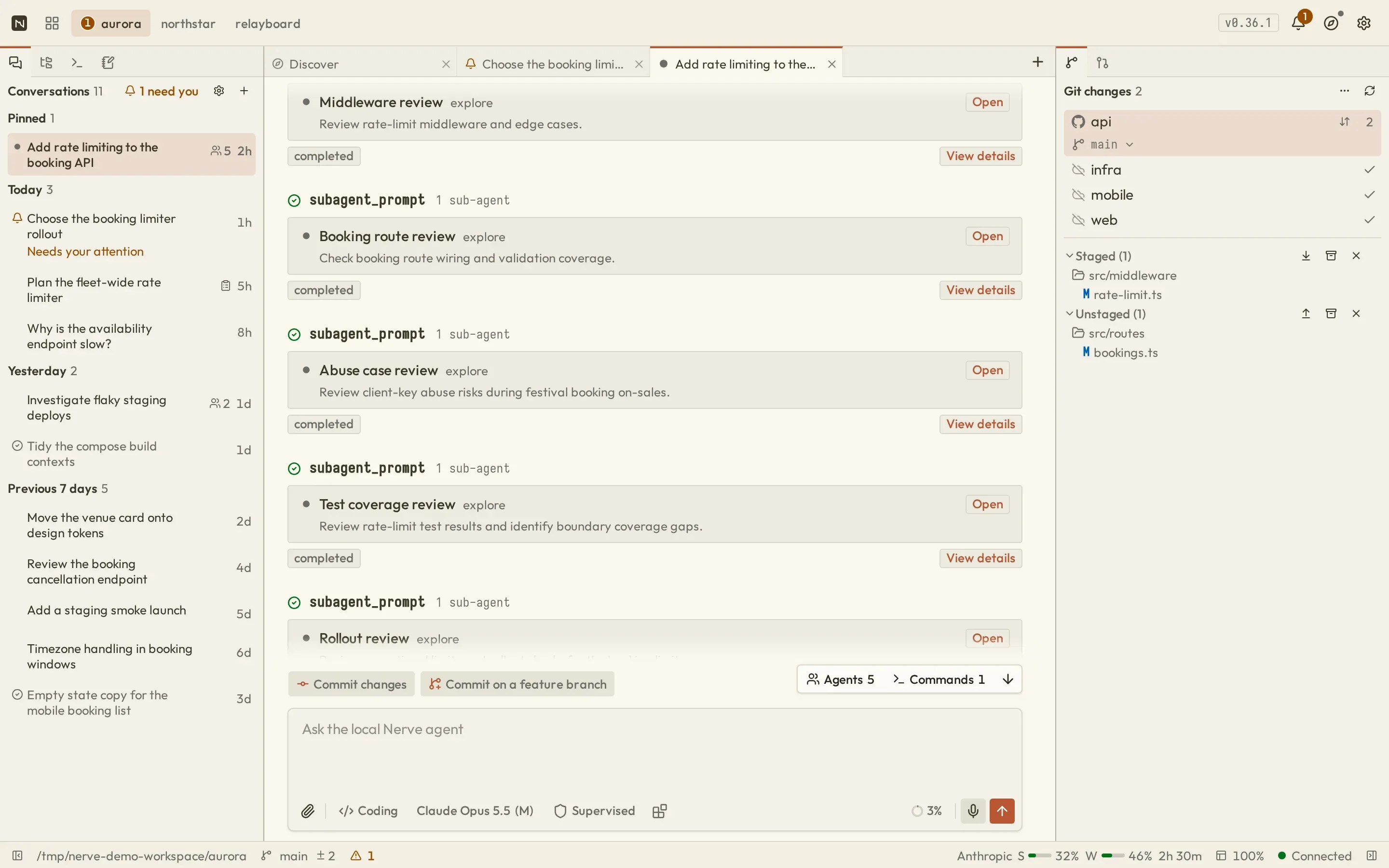Switch to Choose the booking limi... tab
The image size is (1389, 868).
(x=552, y=64)
